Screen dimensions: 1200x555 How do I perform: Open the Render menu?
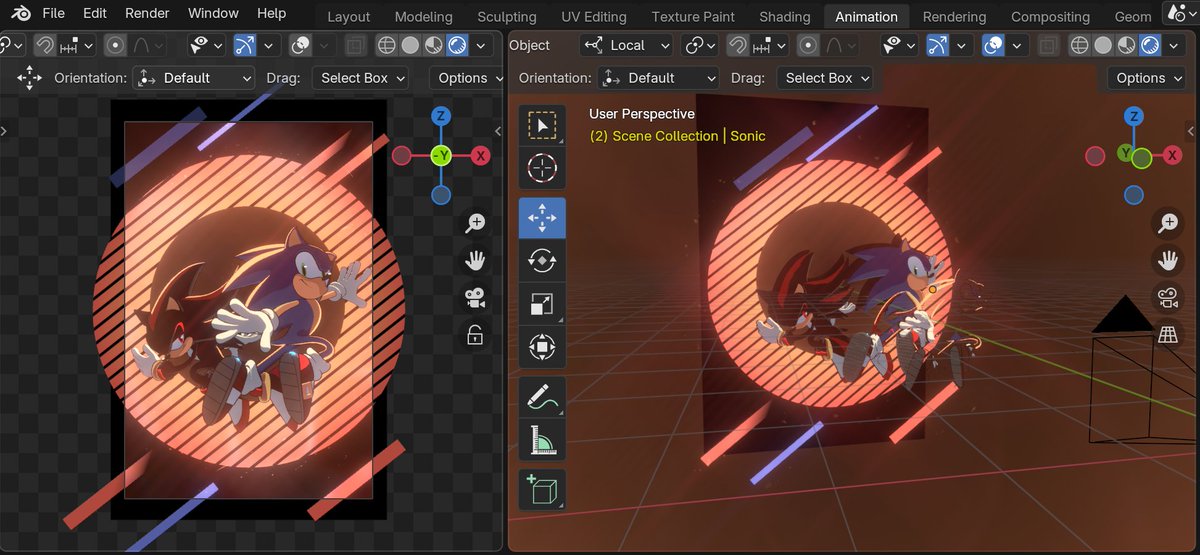147,14
